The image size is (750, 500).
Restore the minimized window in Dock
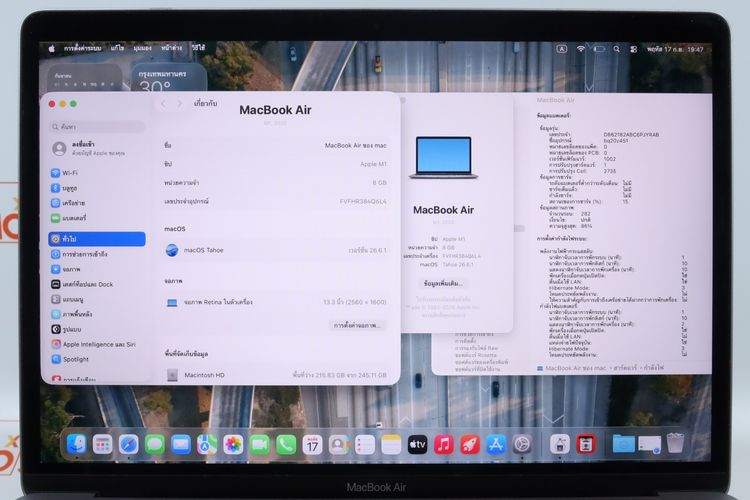(649, 445)
